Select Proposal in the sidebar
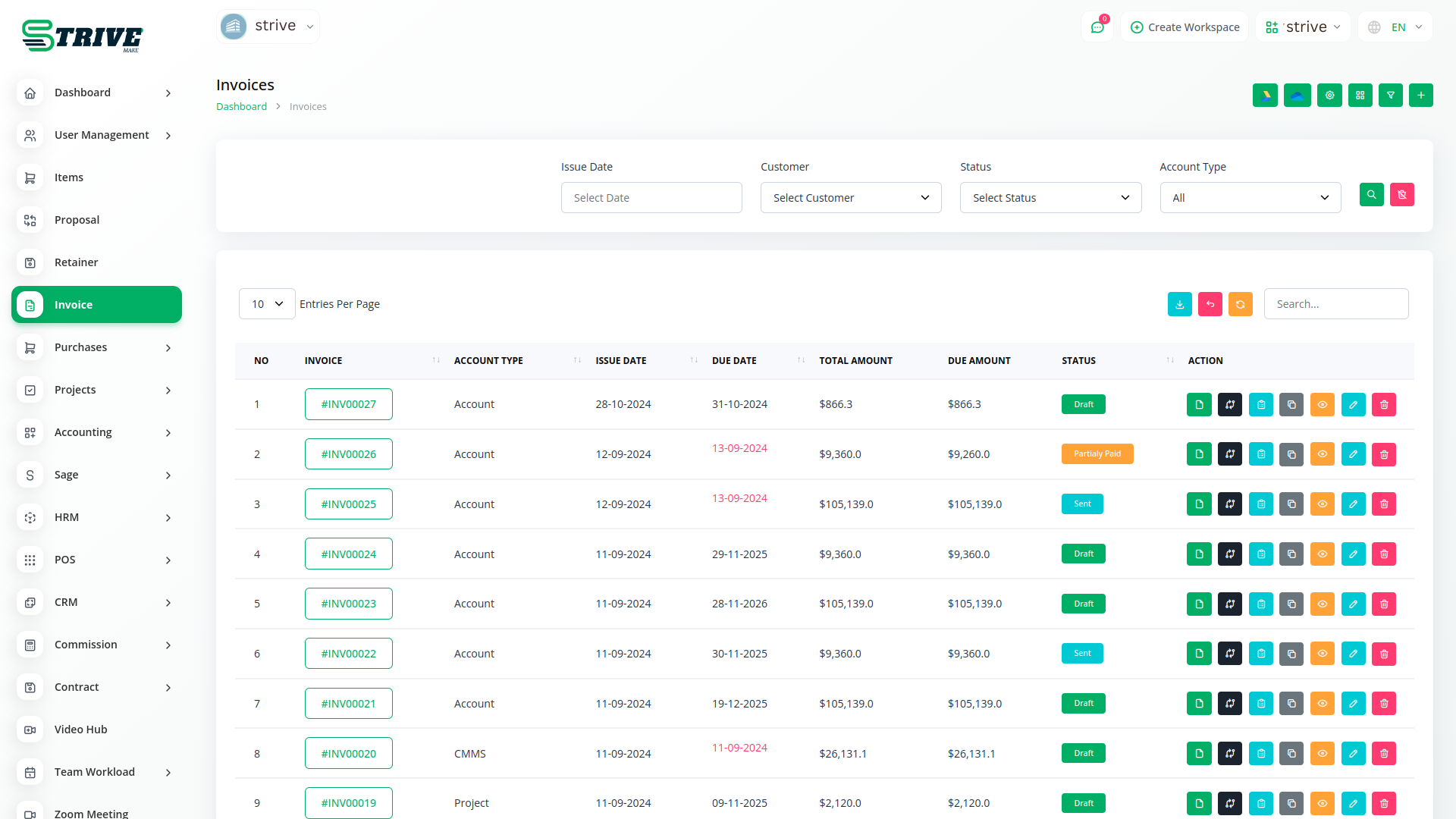Screen dimensions: 1456x819 [77, 220]
